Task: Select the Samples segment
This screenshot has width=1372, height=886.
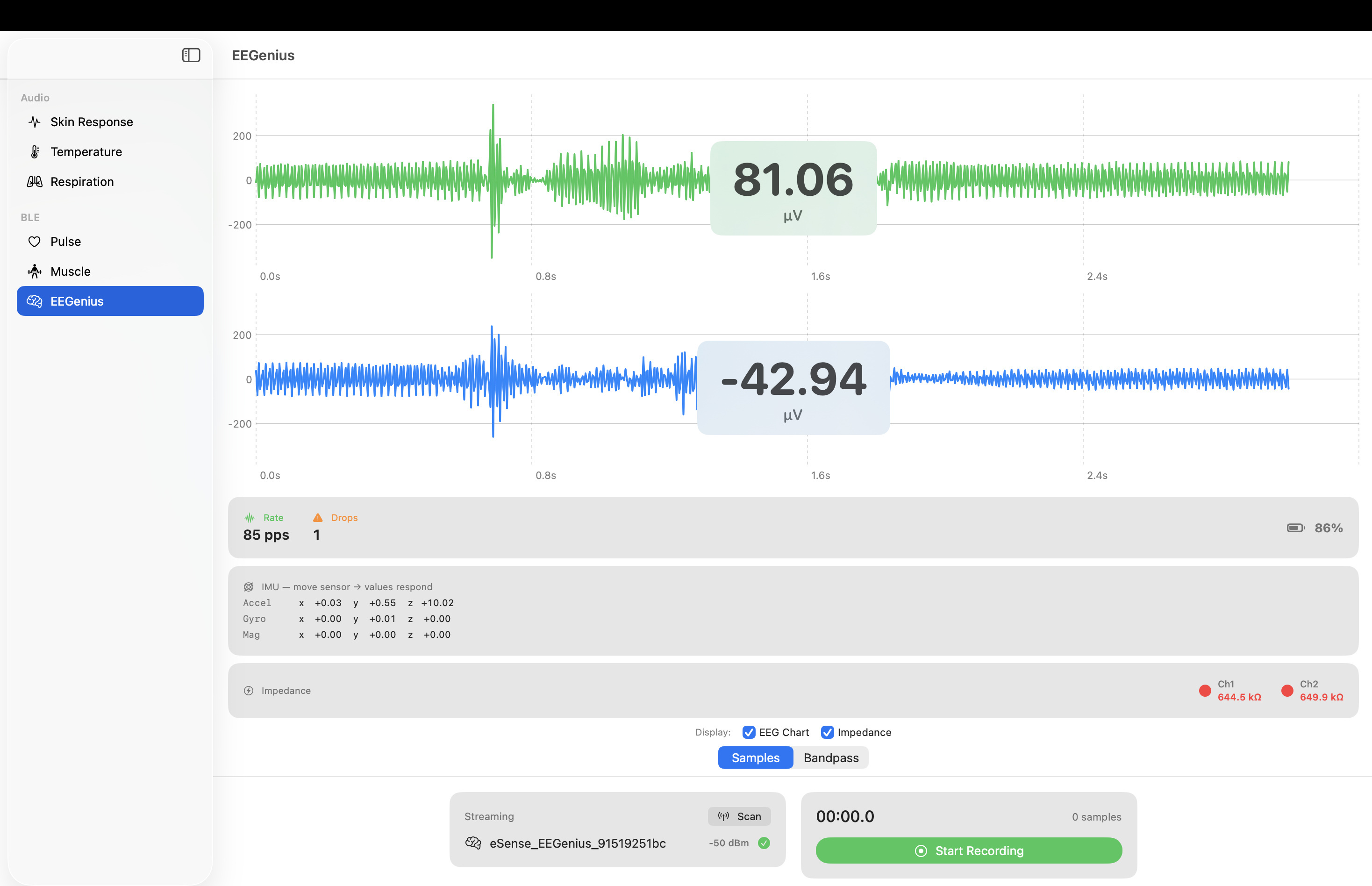Action: 755,757
